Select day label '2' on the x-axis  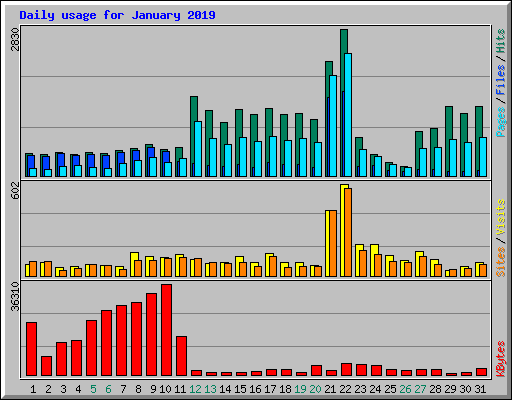click(48, 389)
